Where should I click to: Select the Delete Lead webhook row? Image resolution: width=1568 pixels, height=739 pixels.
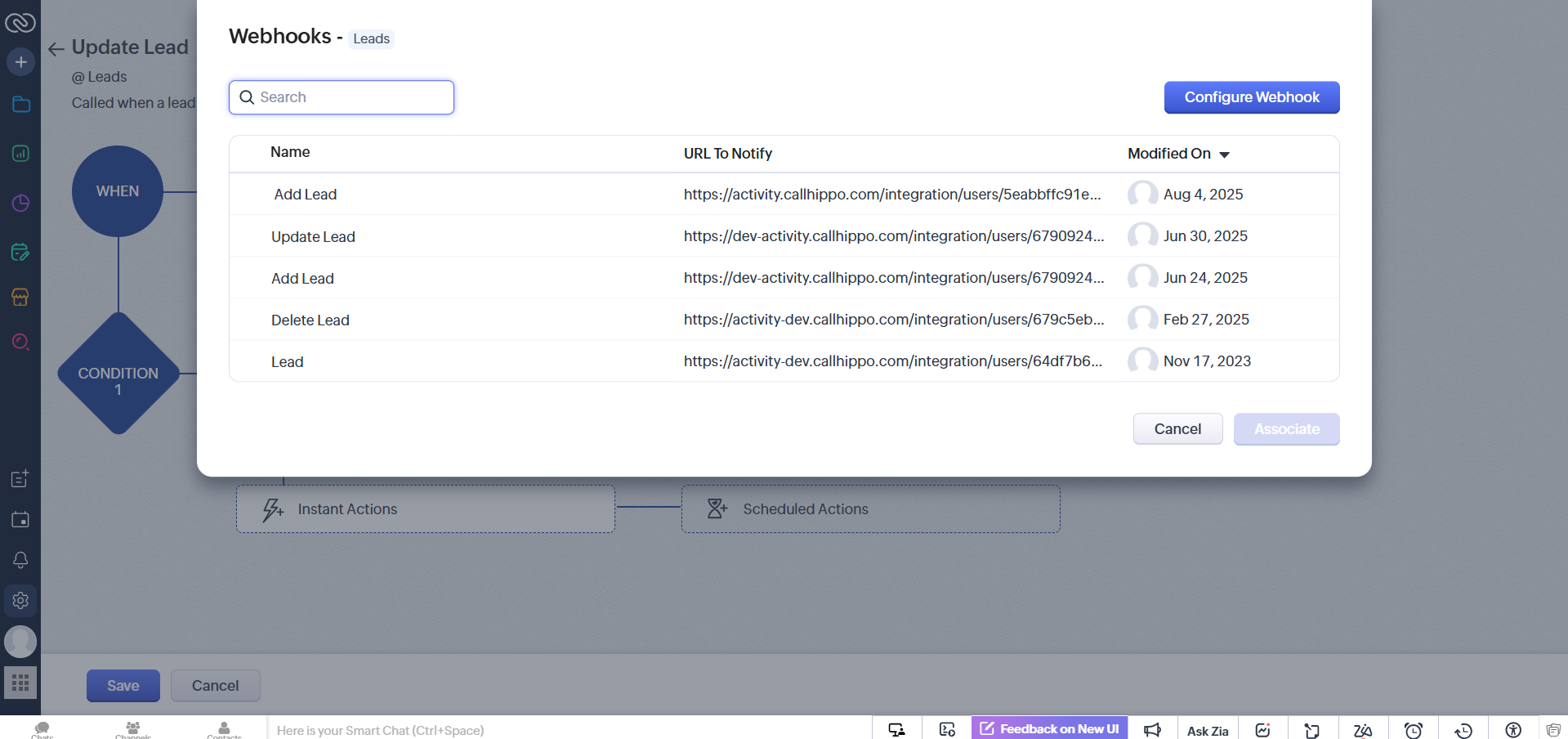(x=784, y=320)
